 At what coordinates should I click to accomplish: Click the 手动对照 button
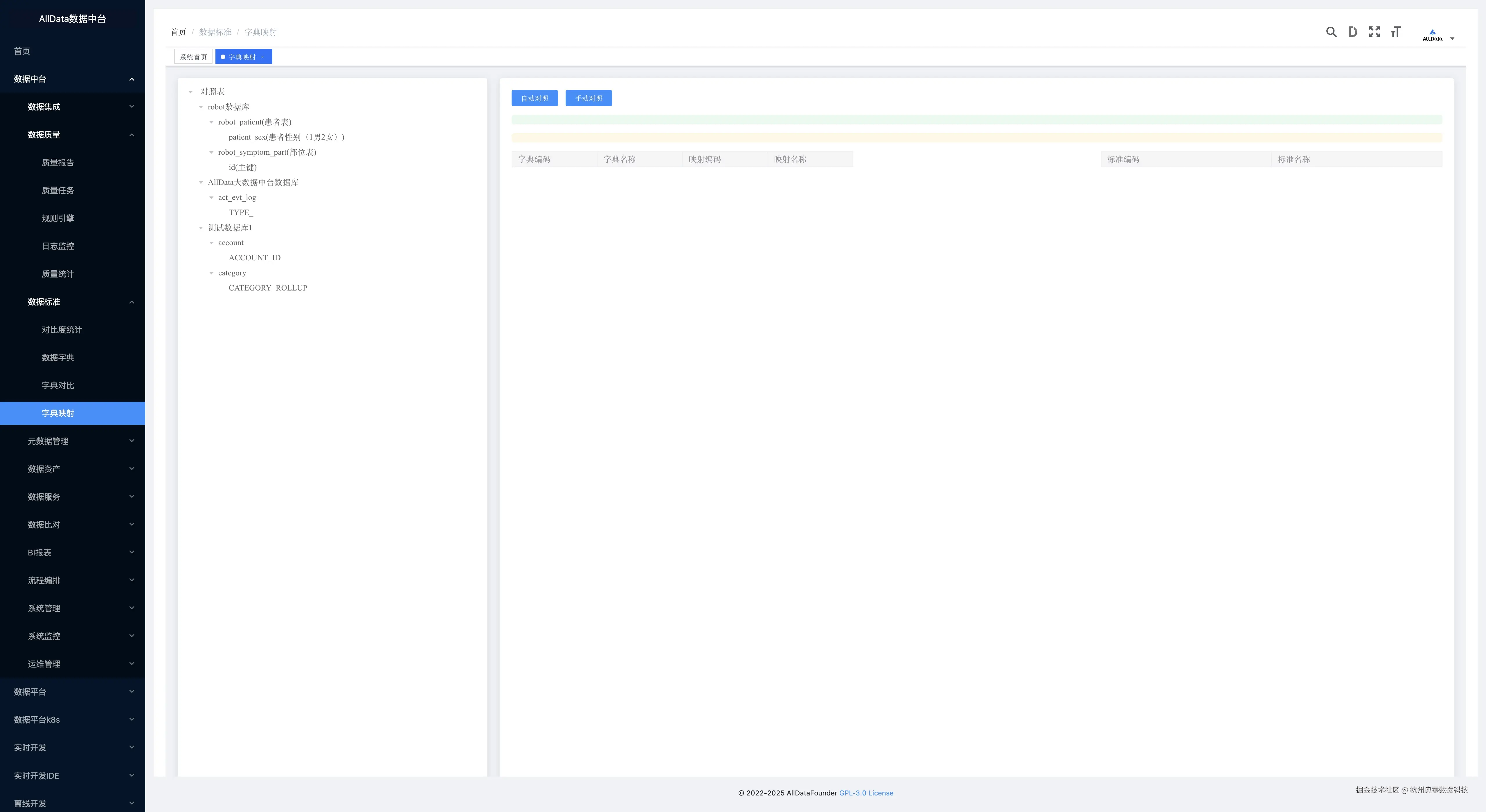pos(589,98)
